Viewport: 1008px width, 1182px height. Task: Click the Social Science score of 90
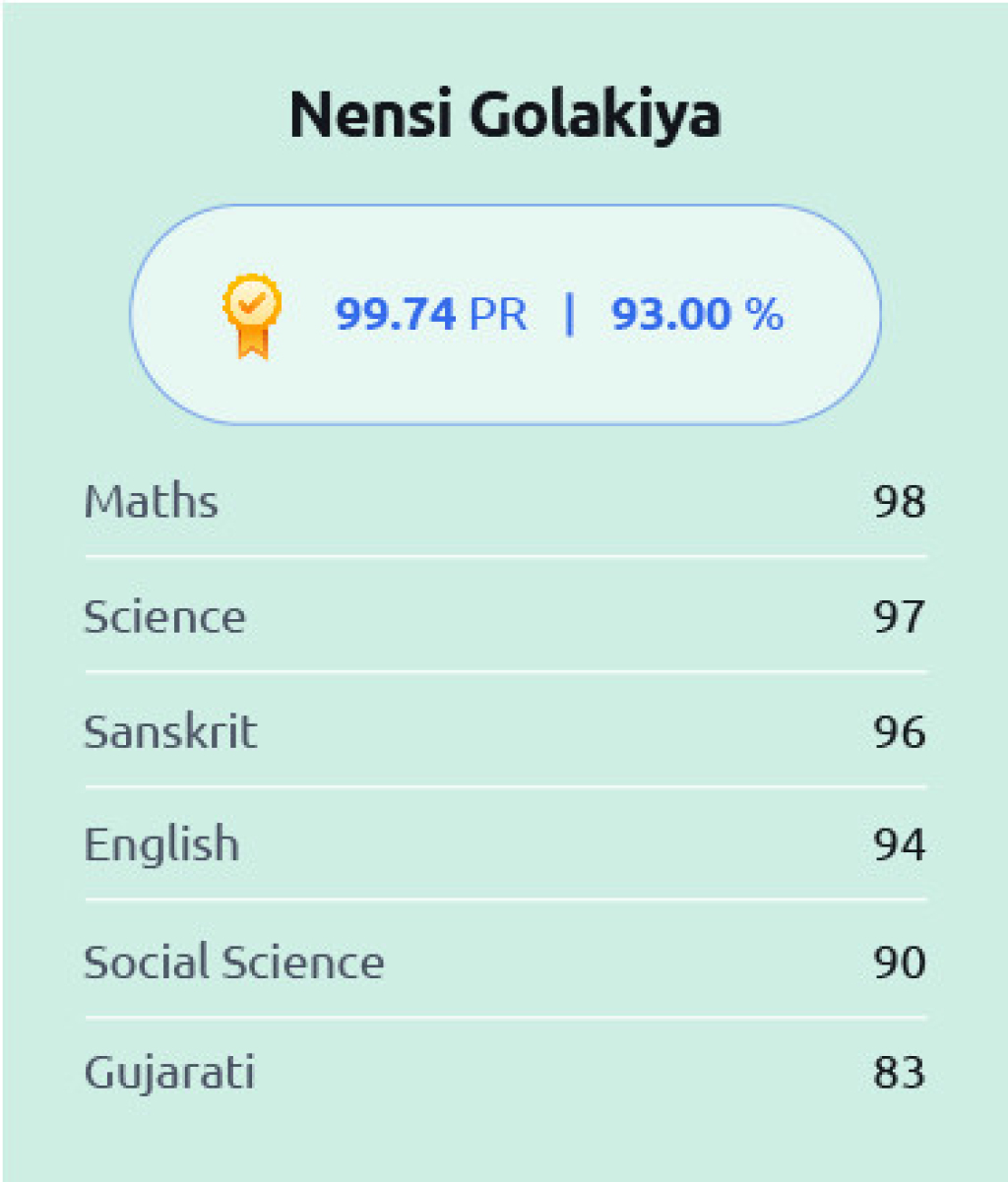tap(900, 962)
